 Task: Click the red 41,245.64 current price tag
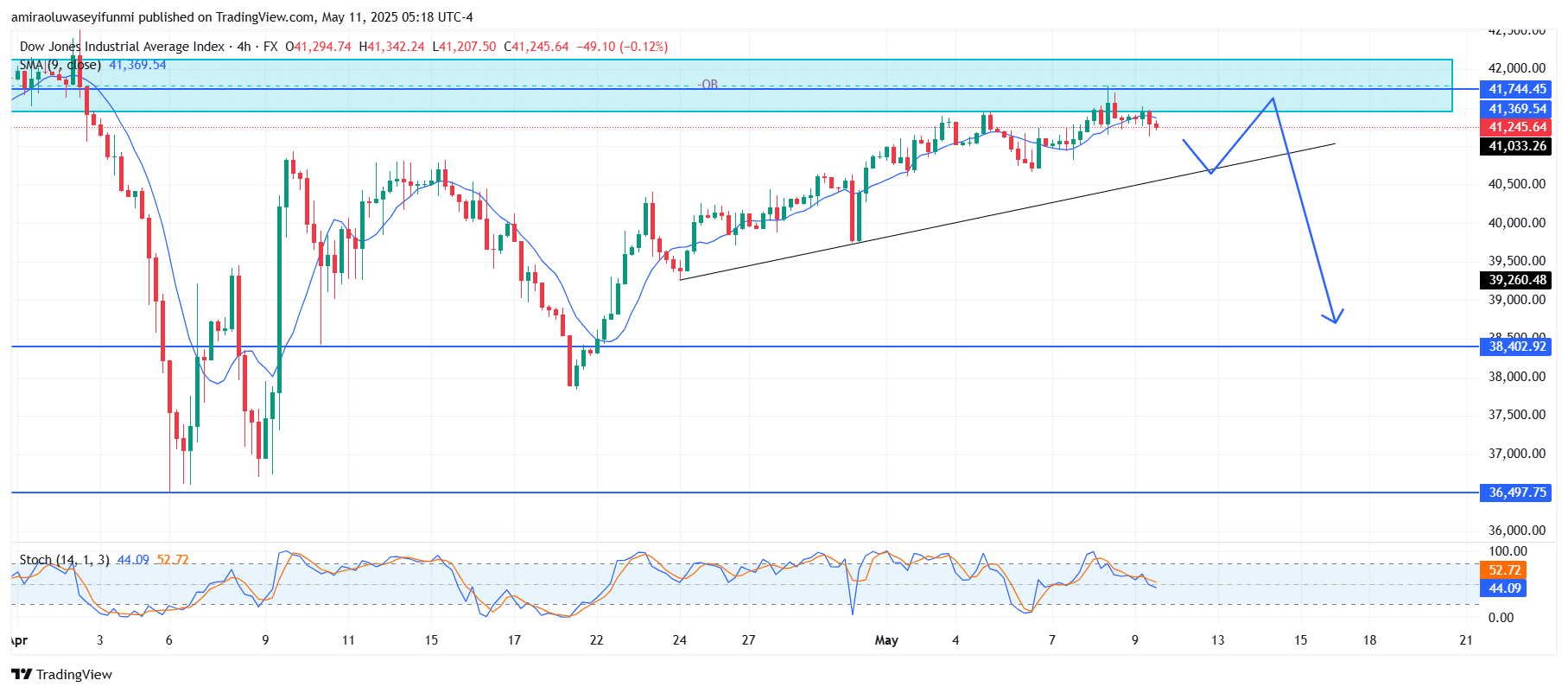coord(1516,127)
